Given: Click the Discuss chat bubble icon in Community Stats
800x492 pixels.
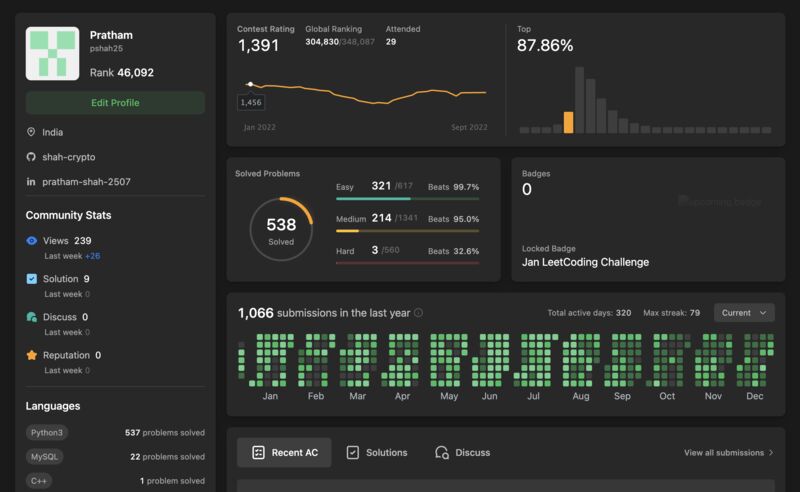Looking at the screenshot, I should point(32,317).
